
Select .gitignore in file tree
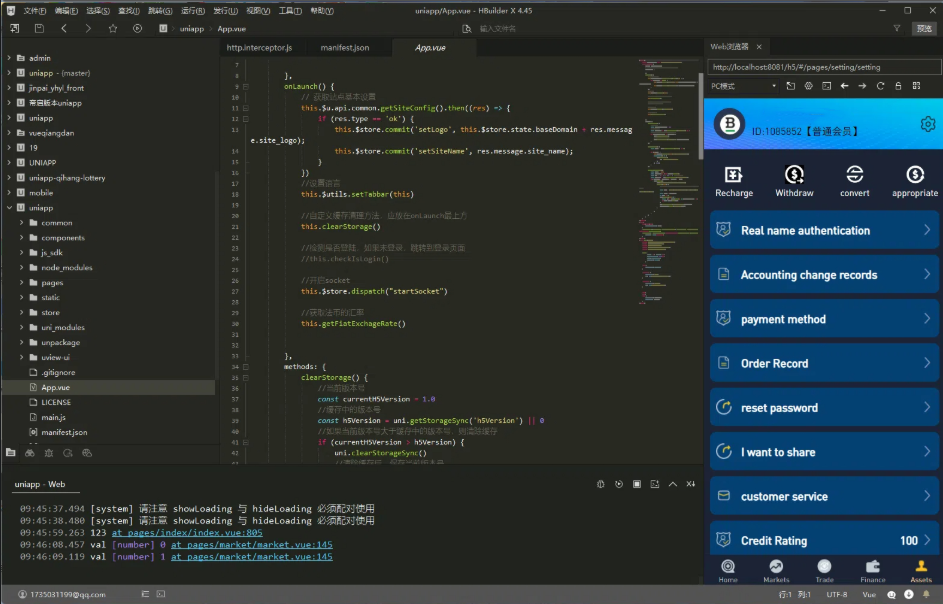[58, 372]
